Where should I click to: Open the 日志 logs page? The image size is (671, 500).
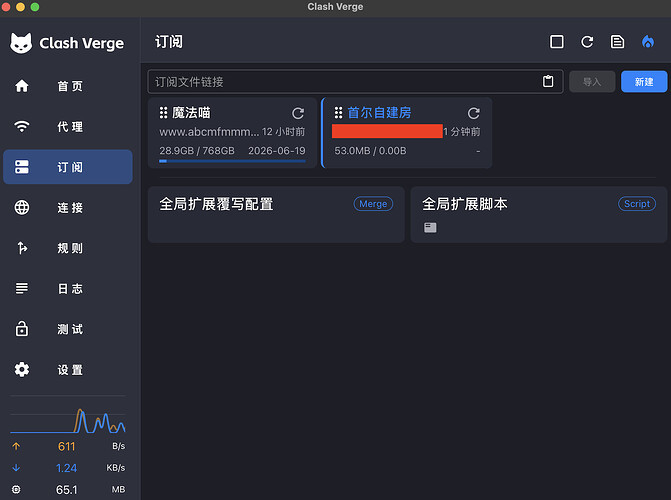pos(68,289)
